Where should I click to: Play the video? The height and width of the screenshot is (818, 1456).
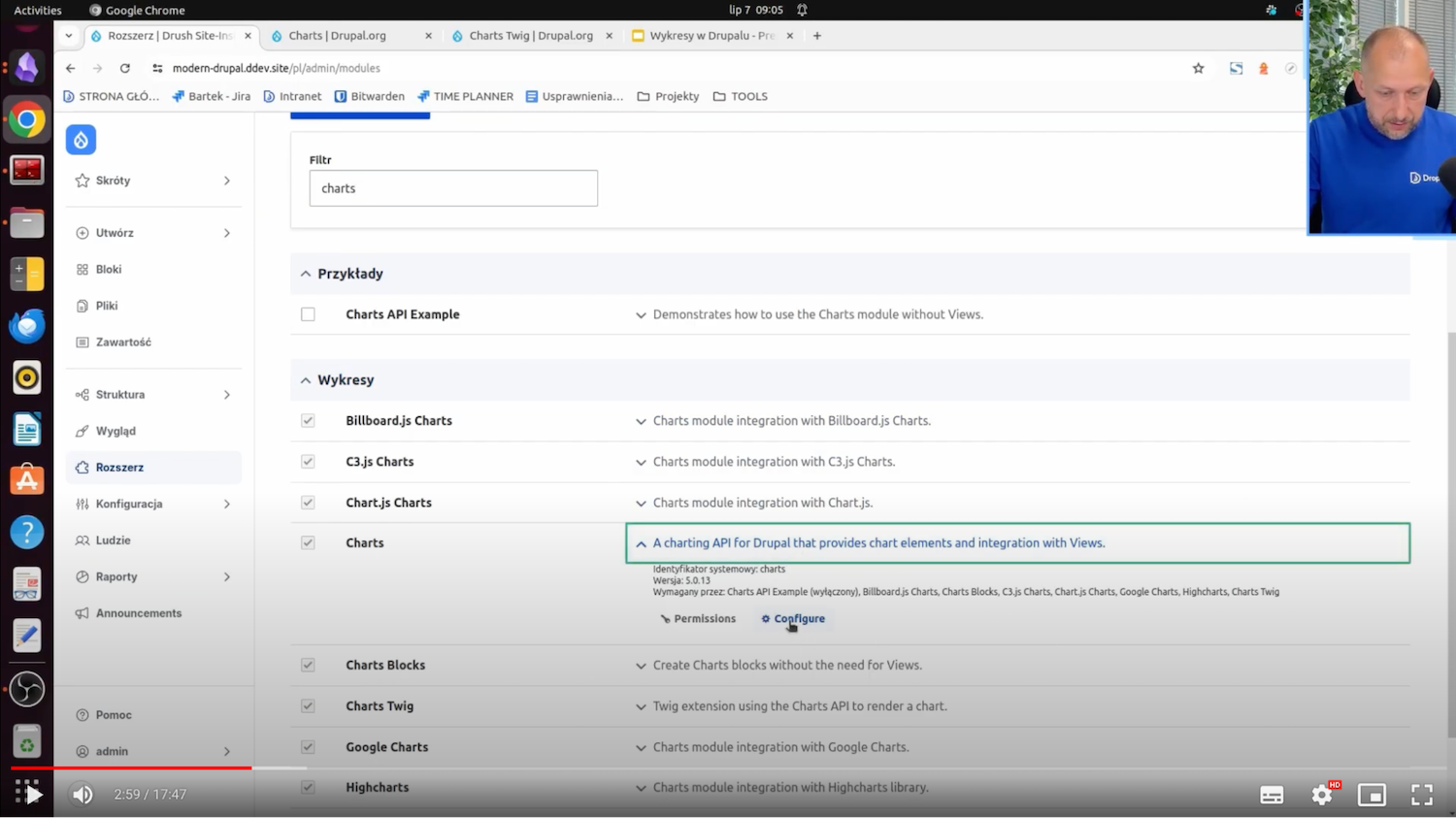[33, 795]
